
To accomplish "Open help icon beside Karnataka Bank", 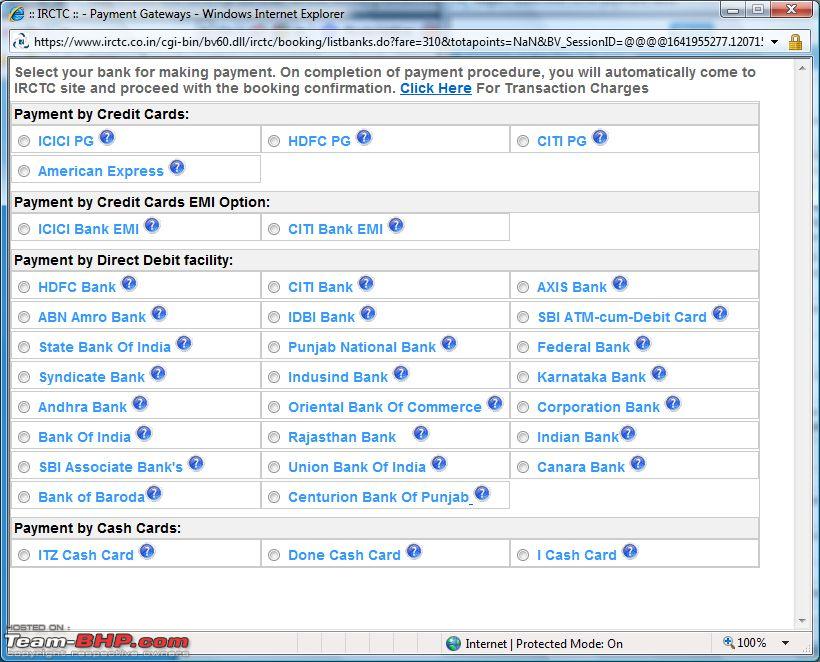I will 659,373.
